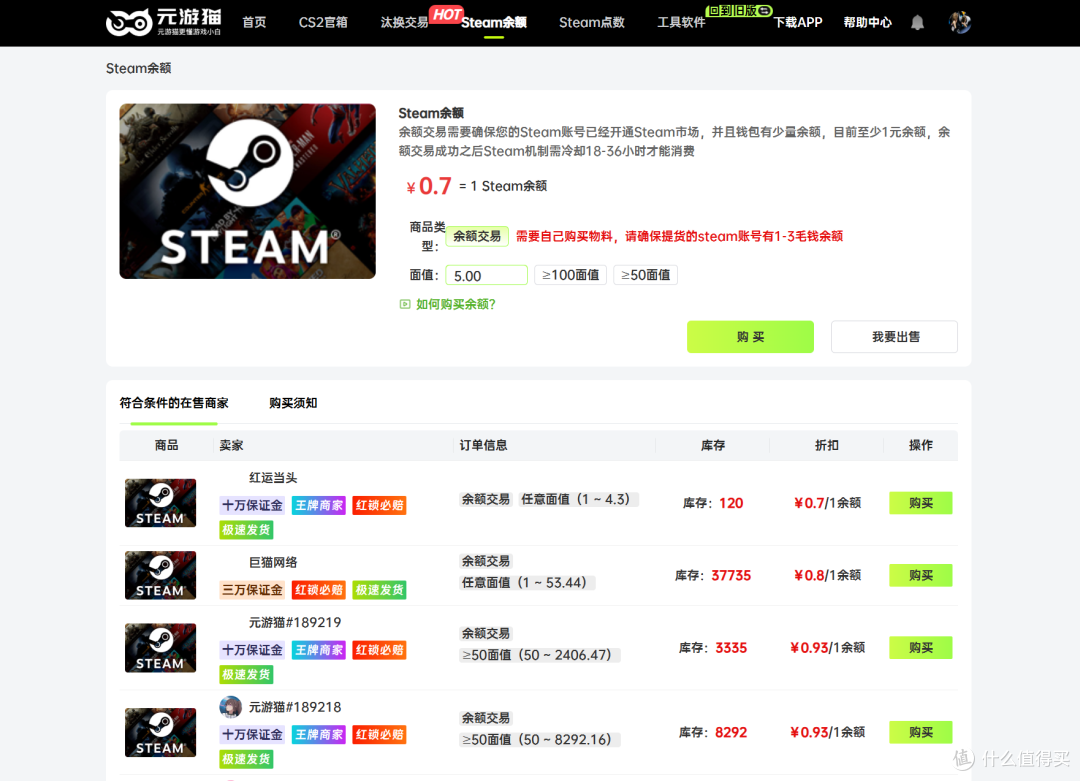Click 王牌商家 badge of 元游猫#189218
The image size is (1080, 781).
coord(319,734)
